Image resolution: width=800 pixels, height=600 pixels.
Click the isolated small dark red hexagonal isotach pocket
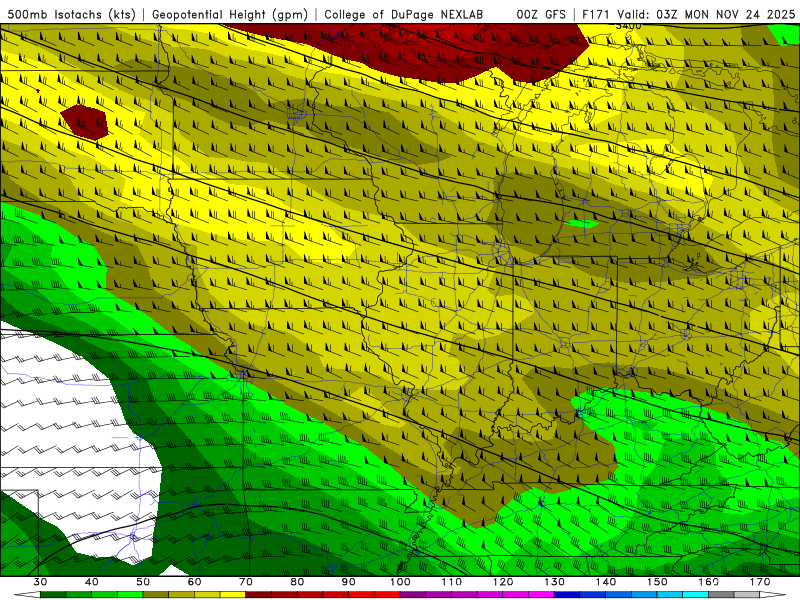coord(85,122)
